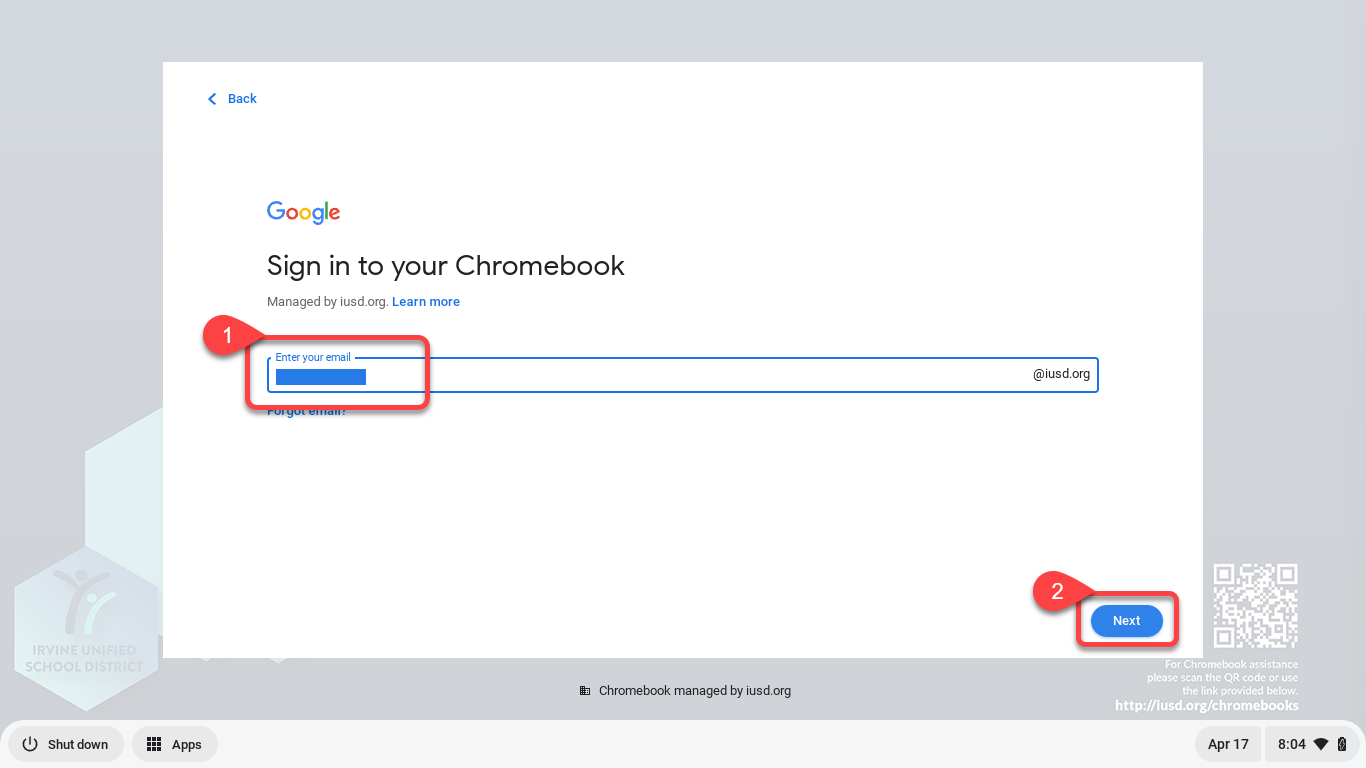Screen dimensions: 1366x768
Task: Go back using the Back link
Action: tap(232, 99)
